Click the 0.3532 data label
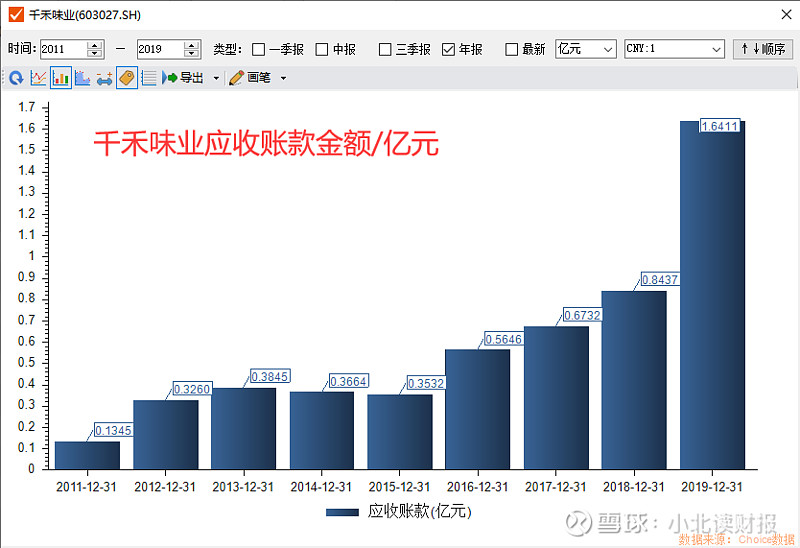The image size is (800, 548). point(426,383)
